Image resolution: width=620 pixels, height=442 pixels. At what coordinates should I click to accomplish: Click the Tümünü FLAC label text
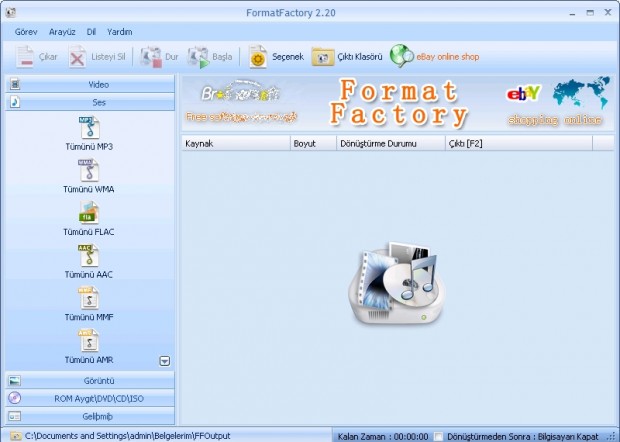pos(89,232)
